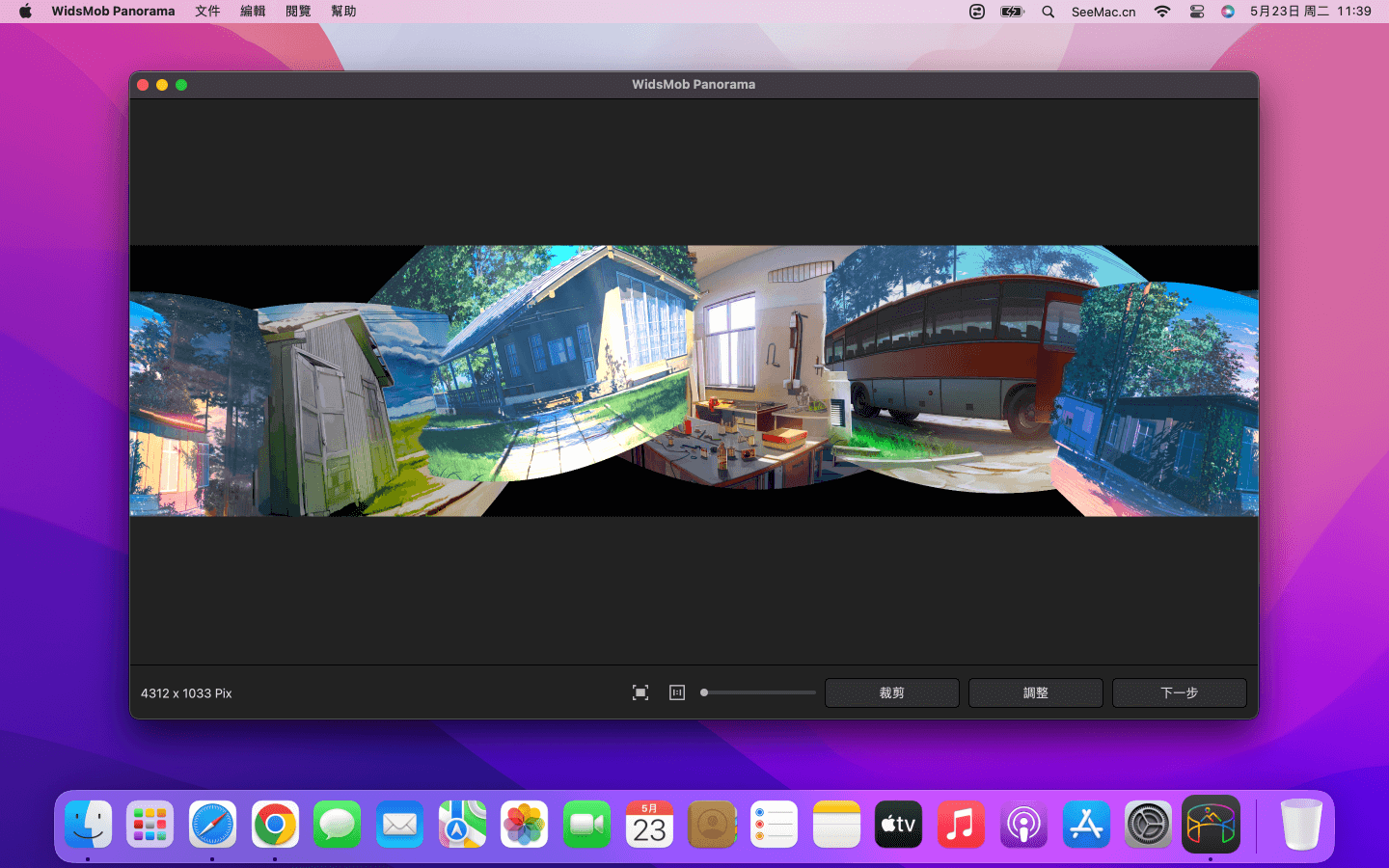Open Google Chrome in the Dock
The height and width of the screenshot is (868, 1389).
pos(275,825)
